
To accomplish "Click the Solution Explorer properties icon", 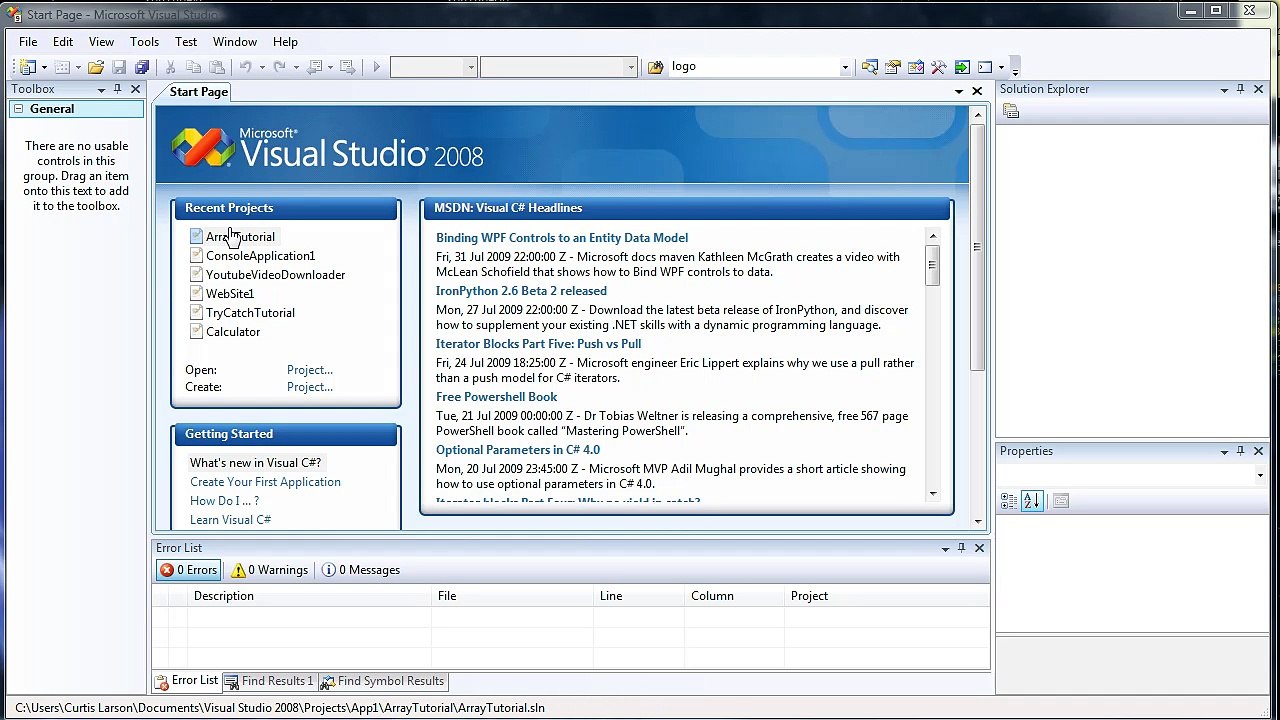I will coord(1011,112).
